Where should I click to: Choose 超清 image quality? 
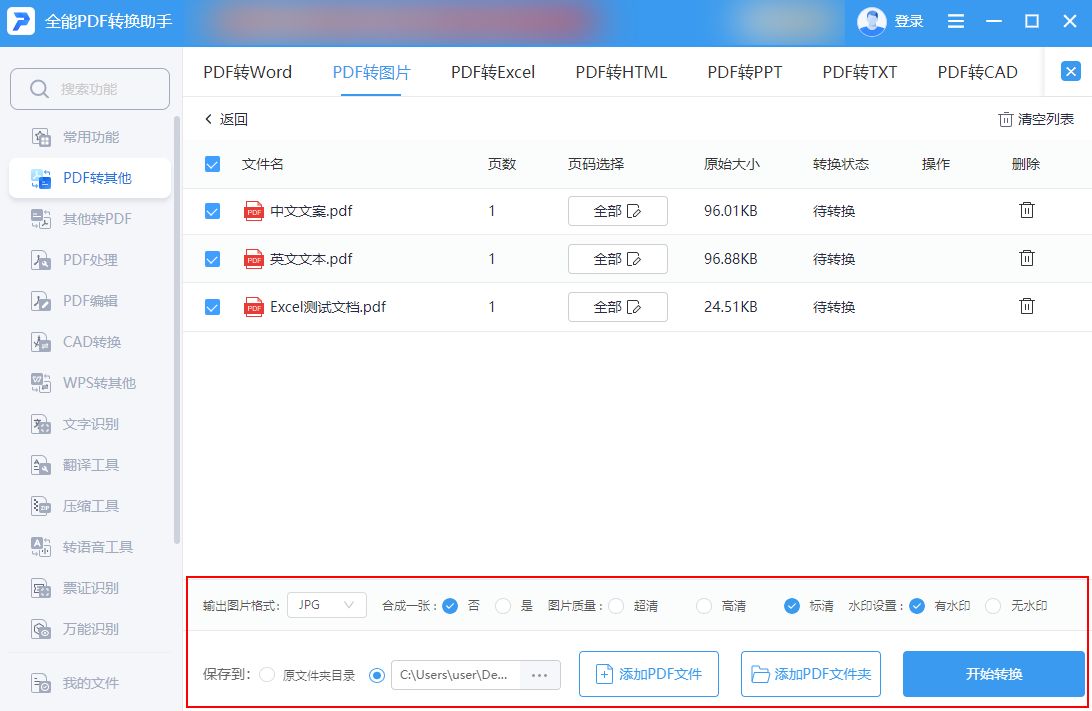(x=616, y=606)
